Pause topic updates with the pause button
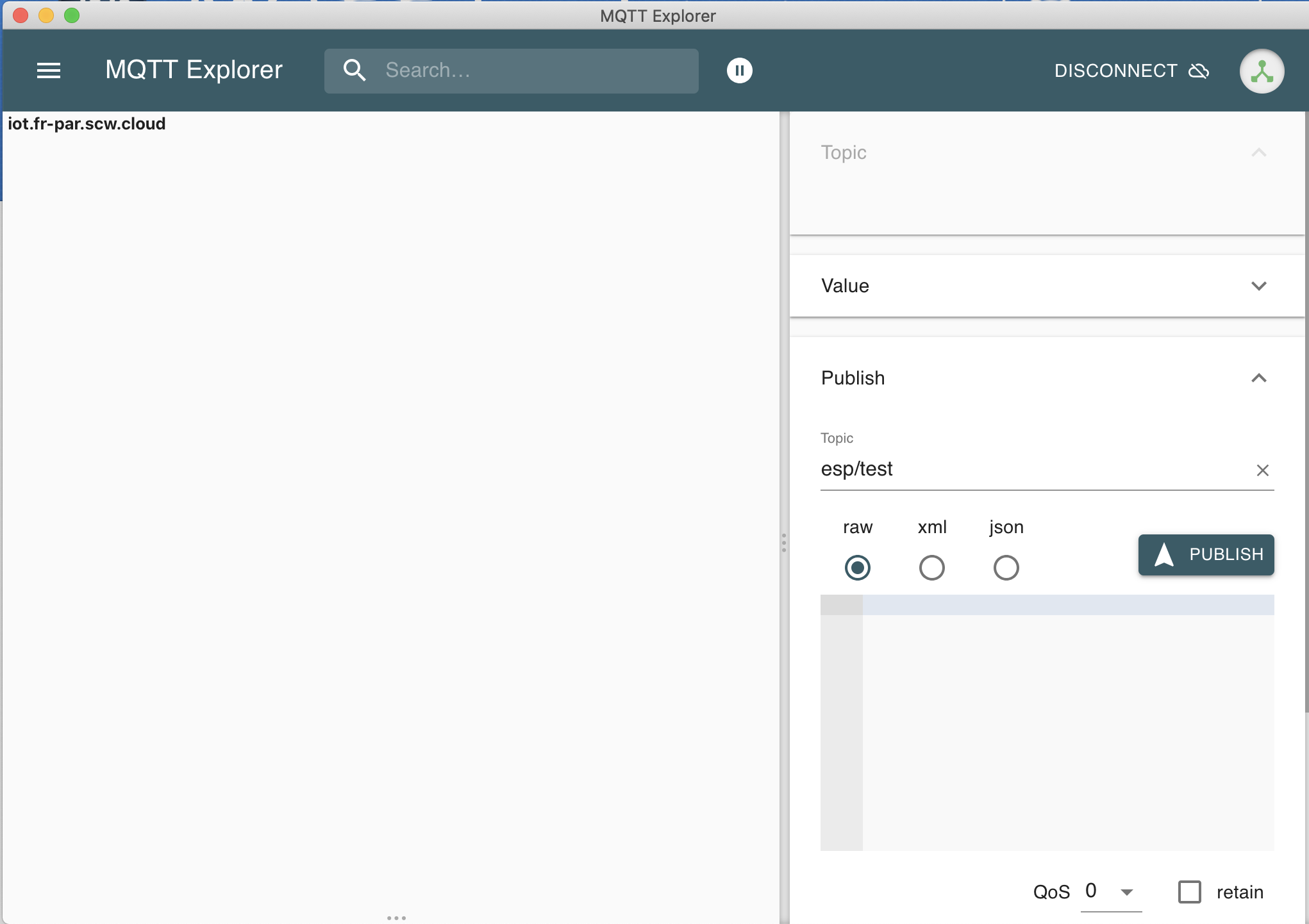The image size is (1309, 924). [739, 70]
